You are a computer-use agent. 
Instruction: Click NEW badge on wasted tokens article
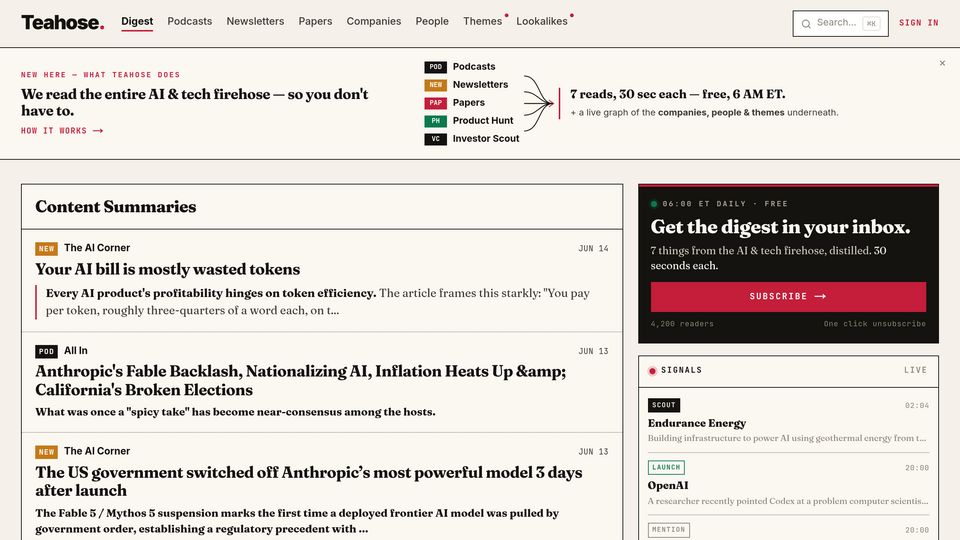click(47, 249)
